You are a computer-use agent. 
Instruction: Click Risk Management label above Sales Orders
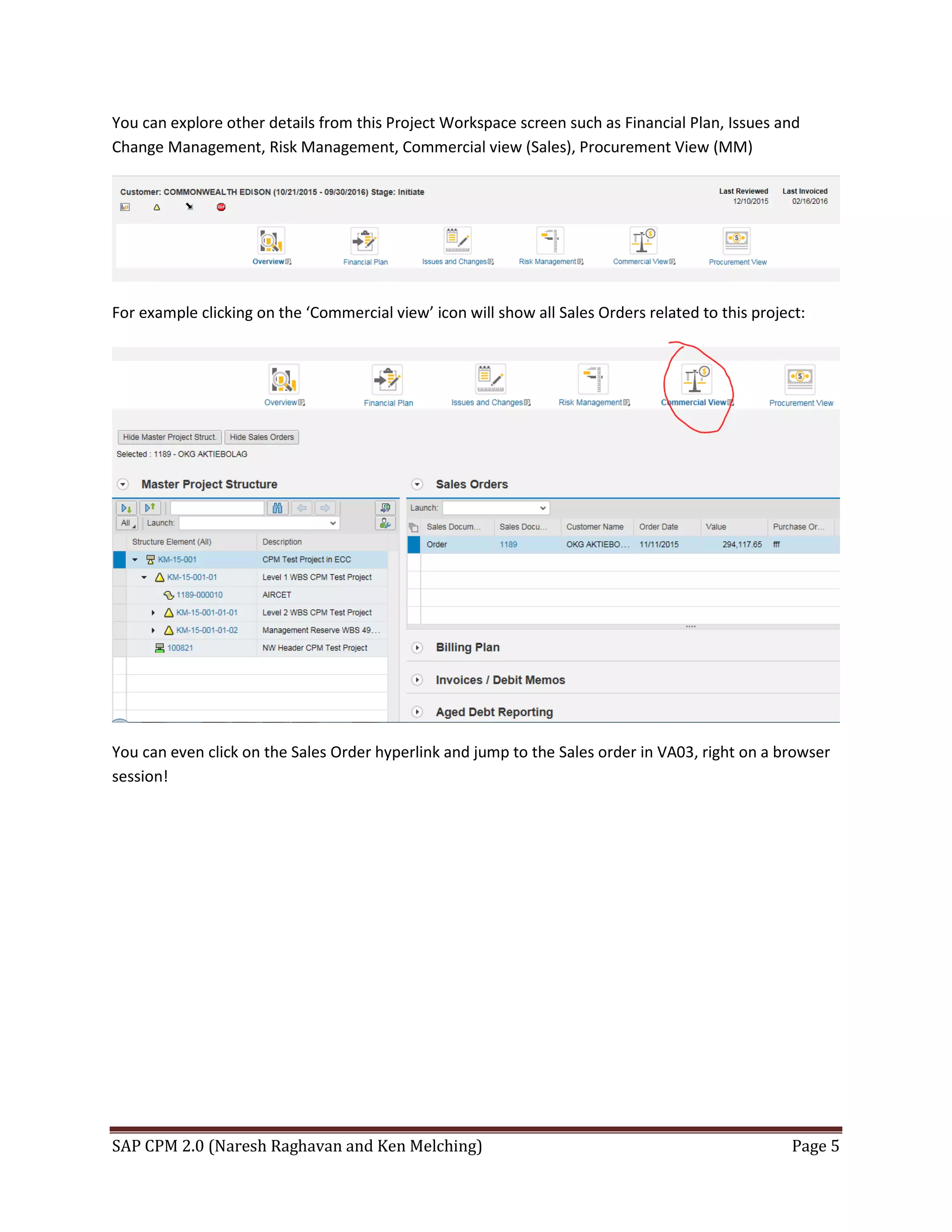590,403
